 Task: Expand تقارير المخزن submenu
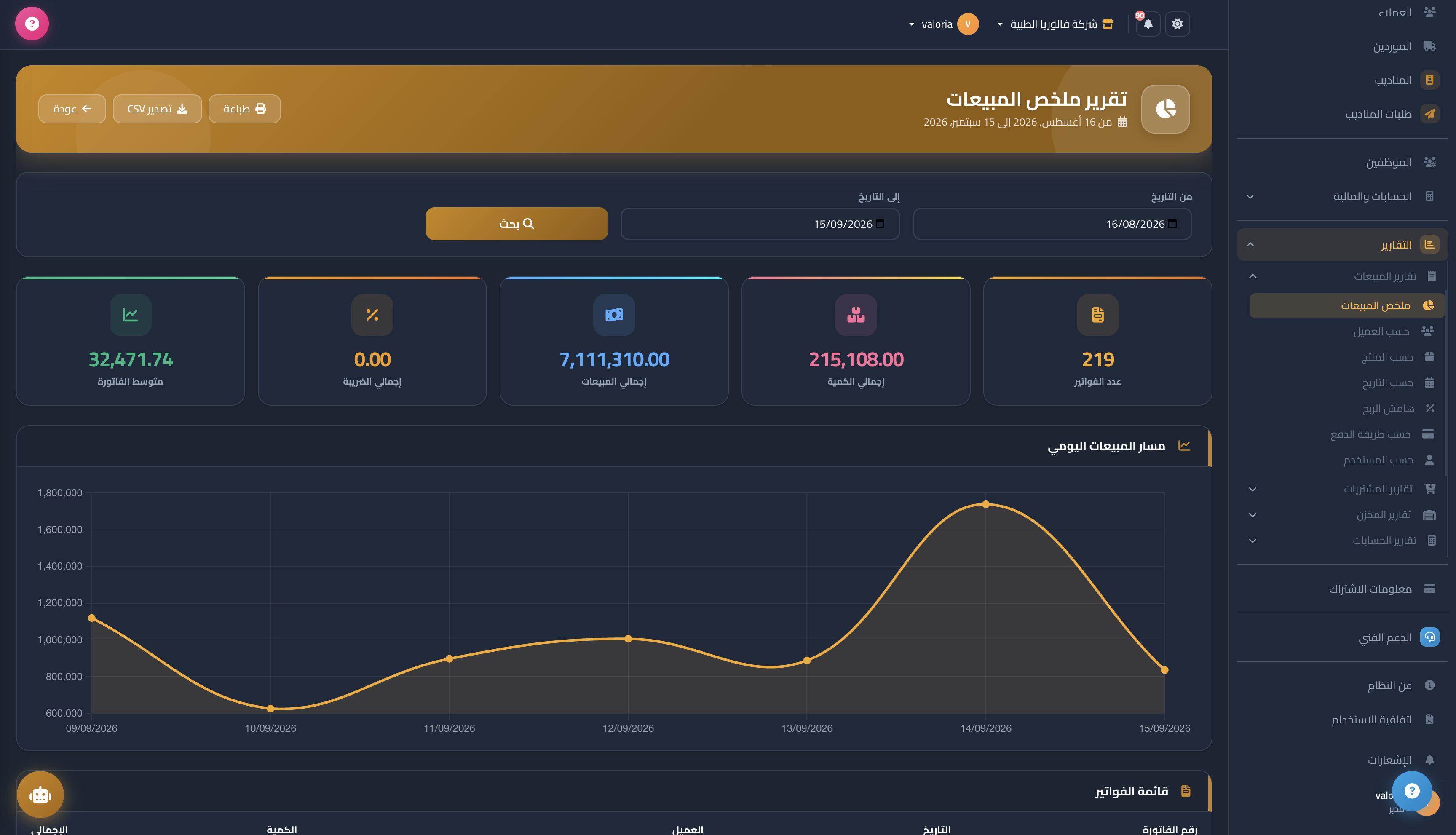point(1342,515)
